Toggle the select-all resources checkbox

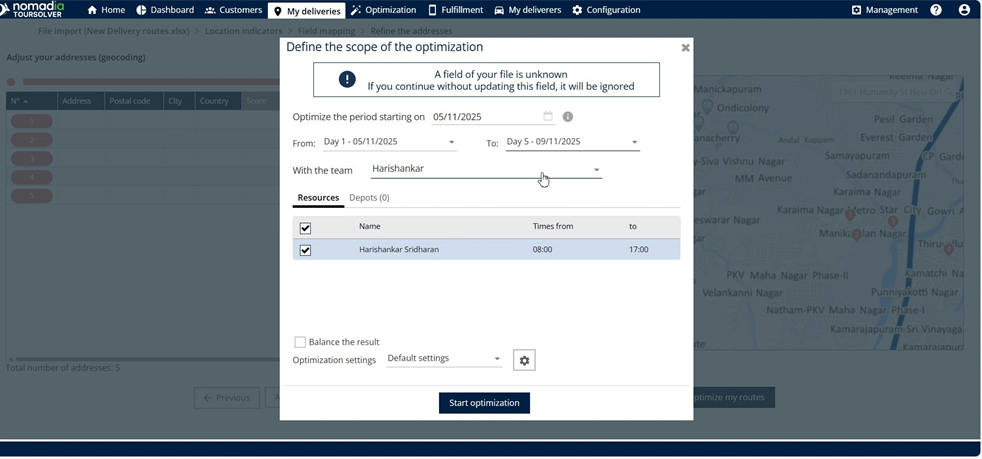tap(306, 228)
